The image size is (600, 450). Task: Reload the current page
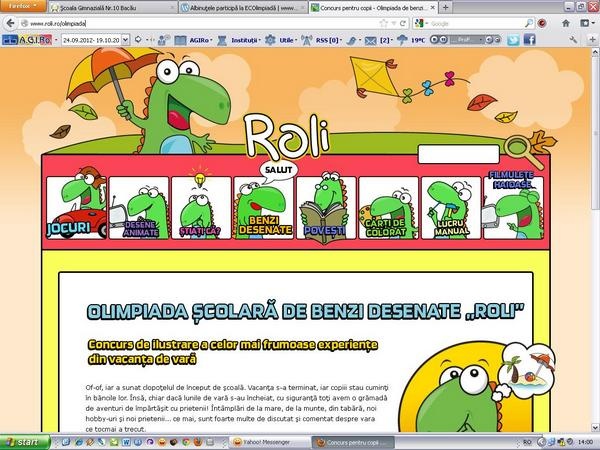click(x=403, y=23)
